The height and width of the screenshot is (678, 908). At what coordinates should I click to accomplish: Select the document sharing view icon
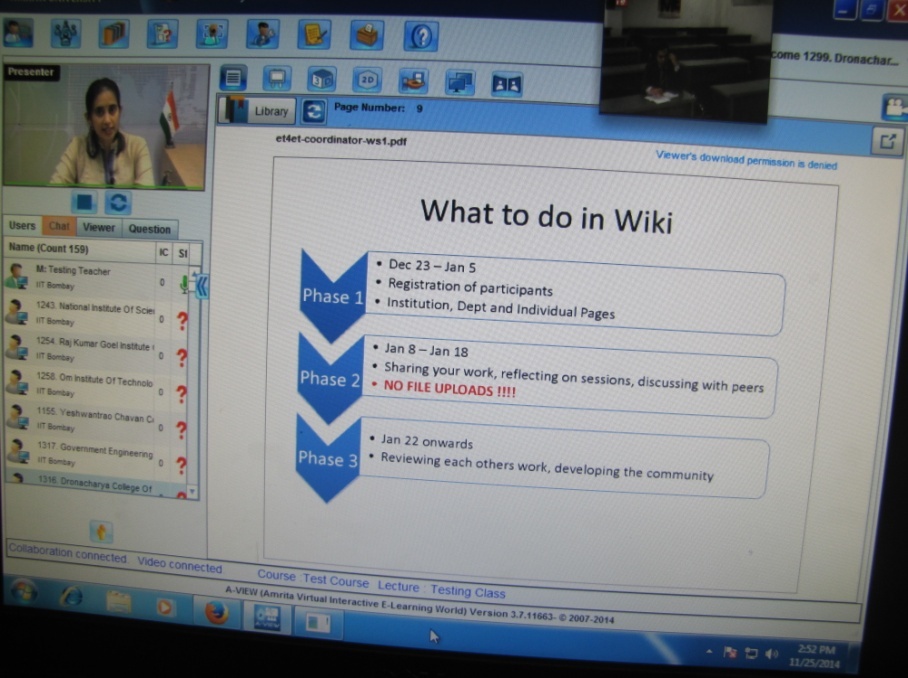[233, 78]
